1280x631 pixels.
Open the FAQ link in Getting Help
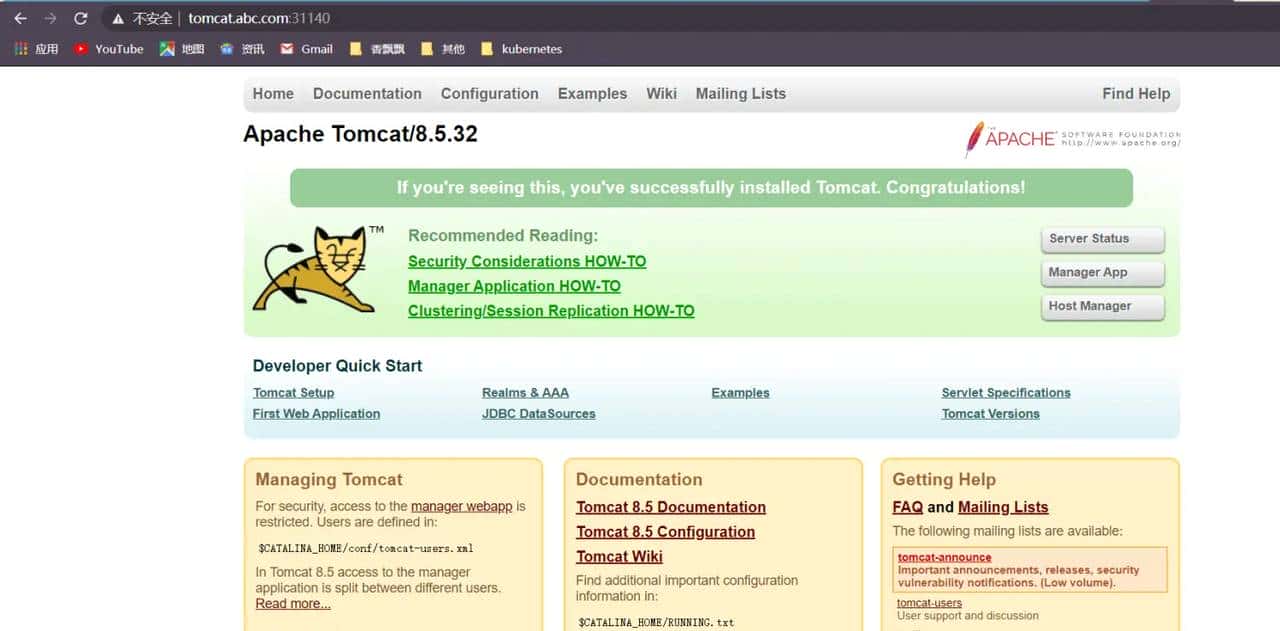click(x=908, y=508)
